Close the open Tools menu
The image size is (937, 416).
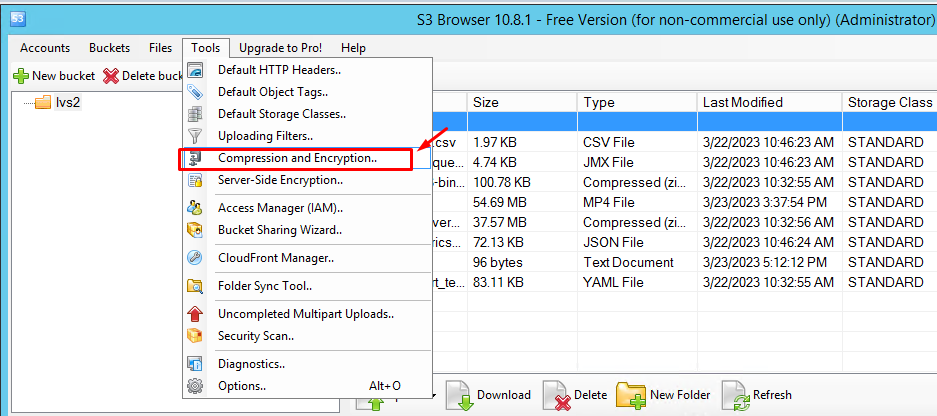pos(206,48)
